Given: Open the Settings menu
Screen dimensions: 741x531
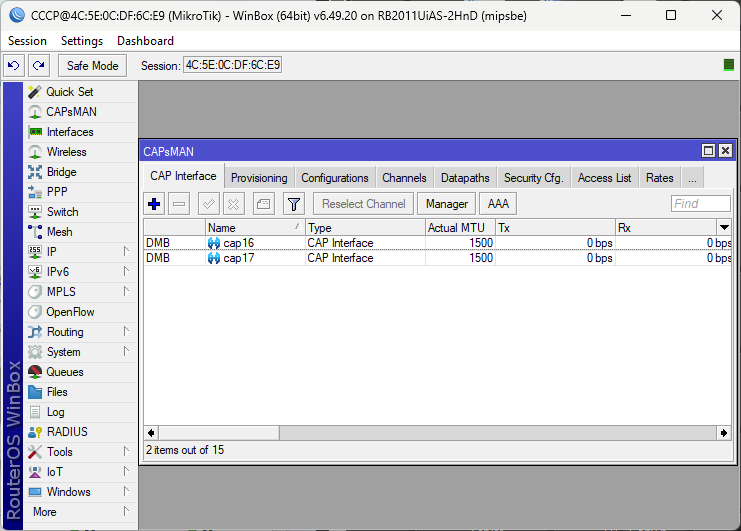Looking at the screenshot, I should [82, 41].
